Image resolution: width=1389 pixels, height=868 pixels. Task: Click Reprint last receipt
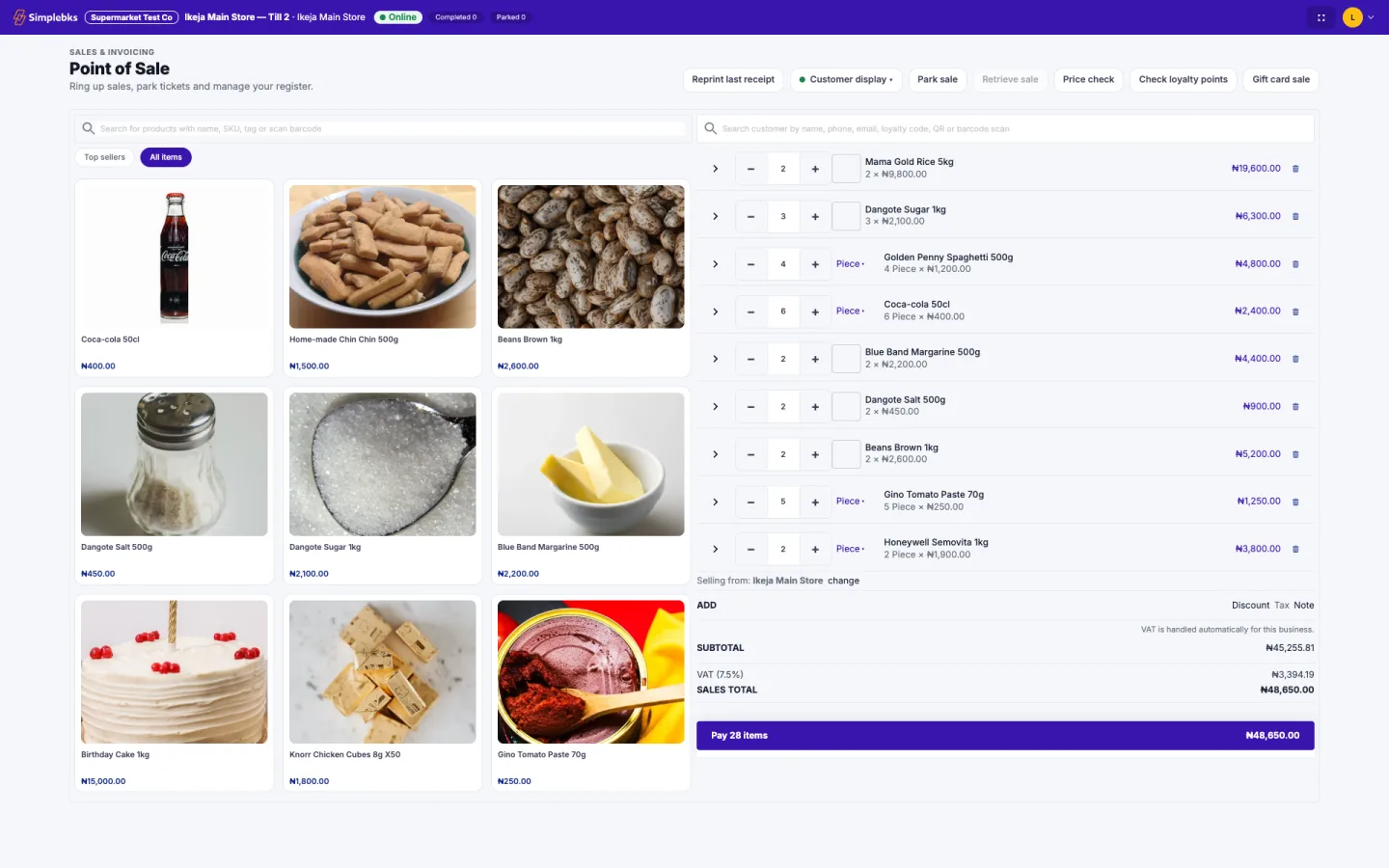[733, 80]
